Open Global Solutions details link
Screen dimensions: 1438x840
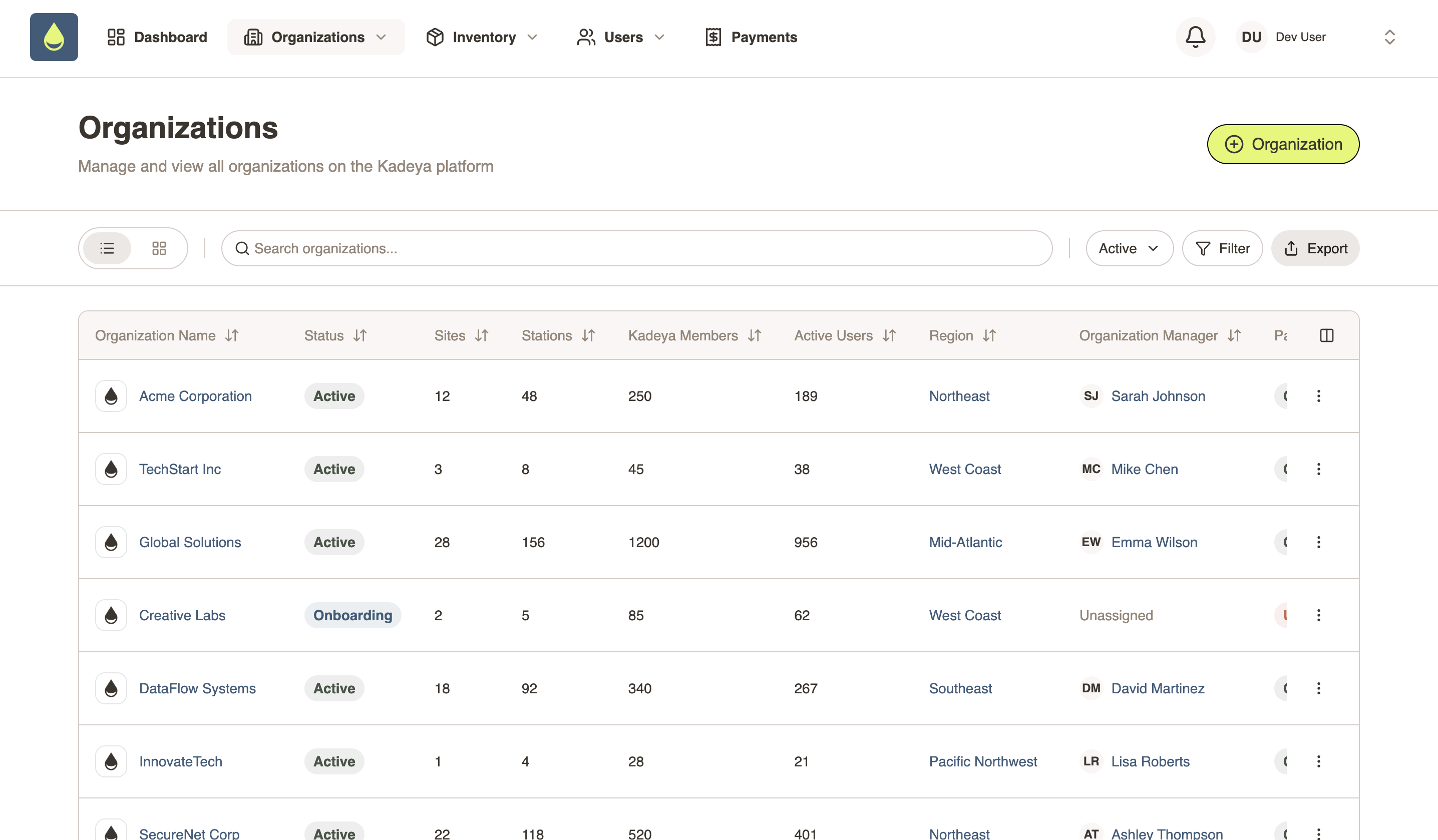pyautogui.click(x=190, y=542)
